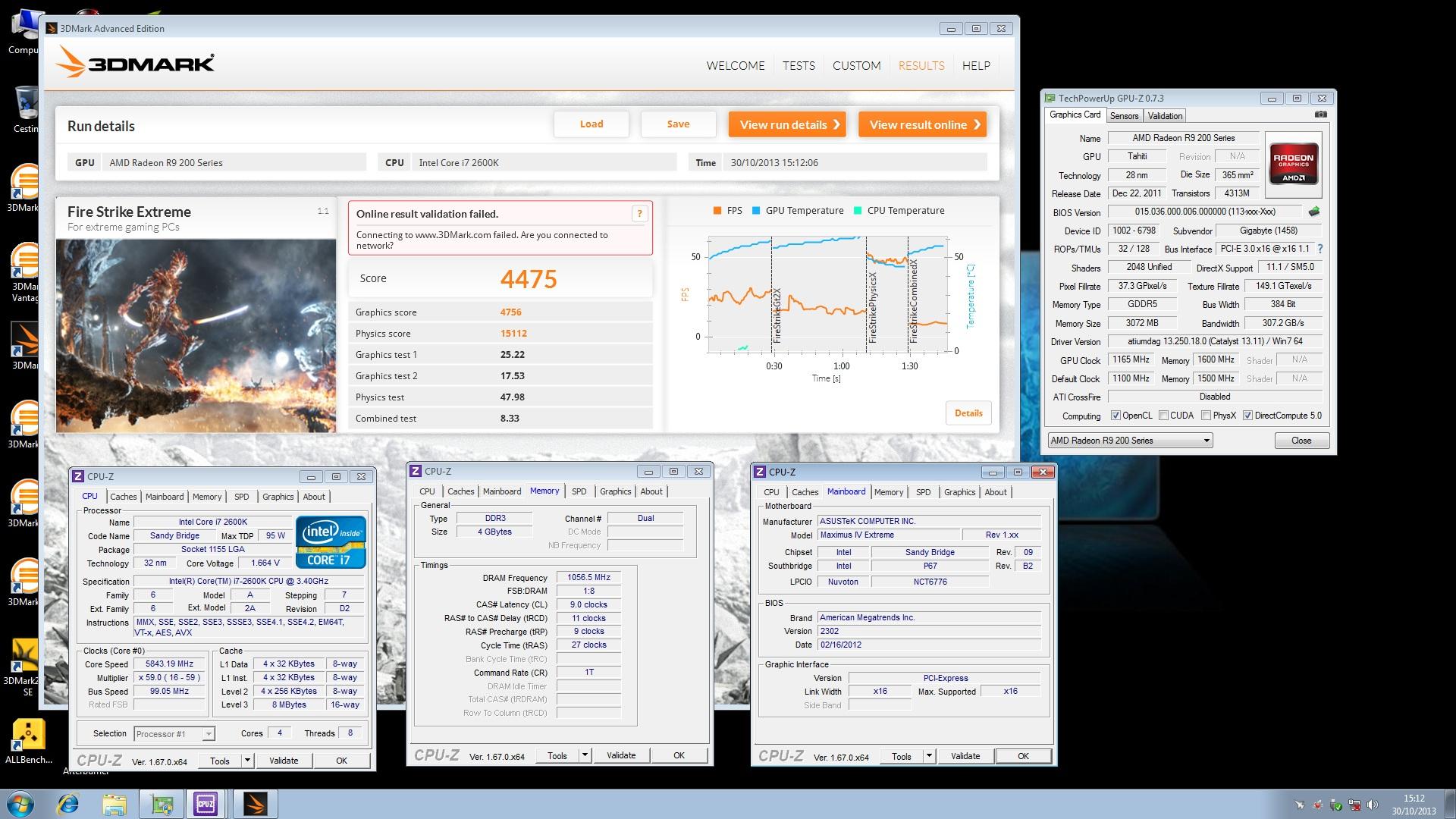Open the network status tray icon
The height and width of the screenshot is (819, 1456).
[1355, 805]
